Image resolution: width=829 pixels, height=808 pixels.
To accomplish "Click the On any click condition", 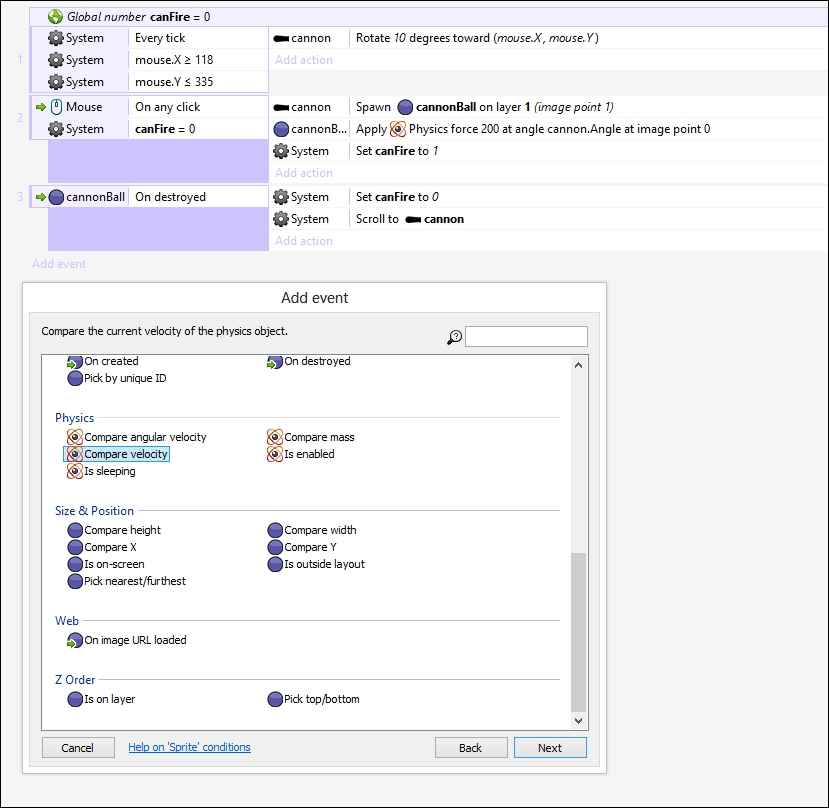I will coord(168,107).
